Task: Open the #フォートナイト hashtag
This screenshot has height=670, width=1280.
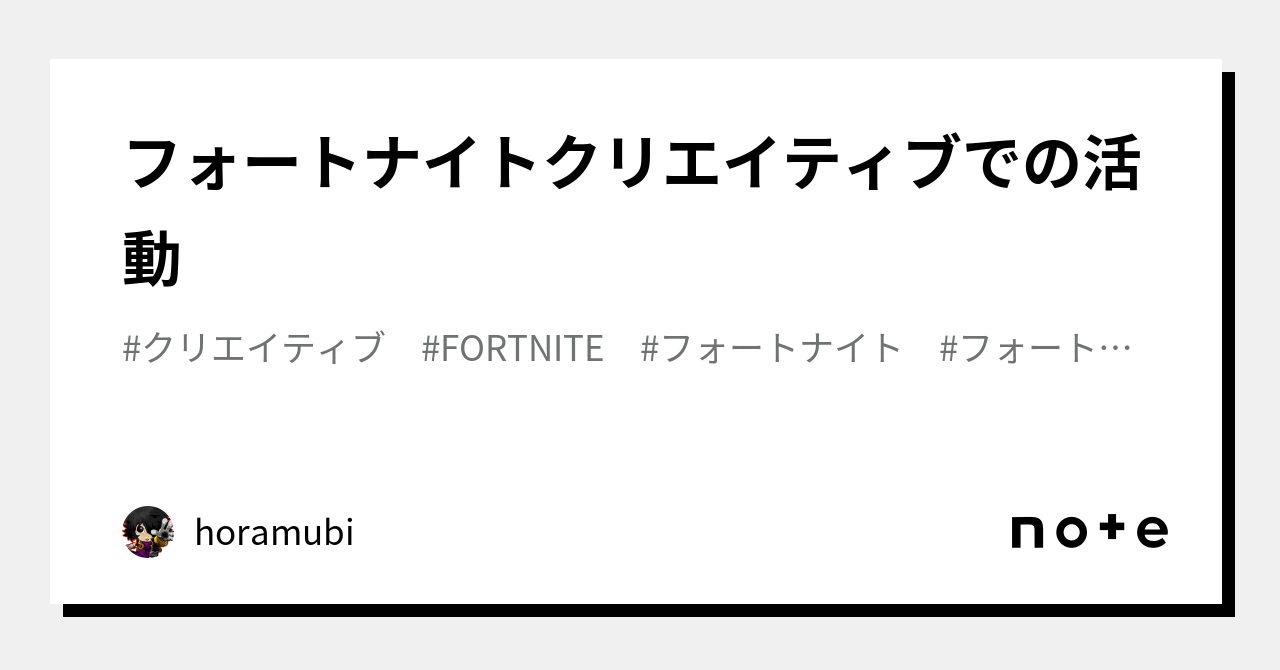Action: pos(772,349)
